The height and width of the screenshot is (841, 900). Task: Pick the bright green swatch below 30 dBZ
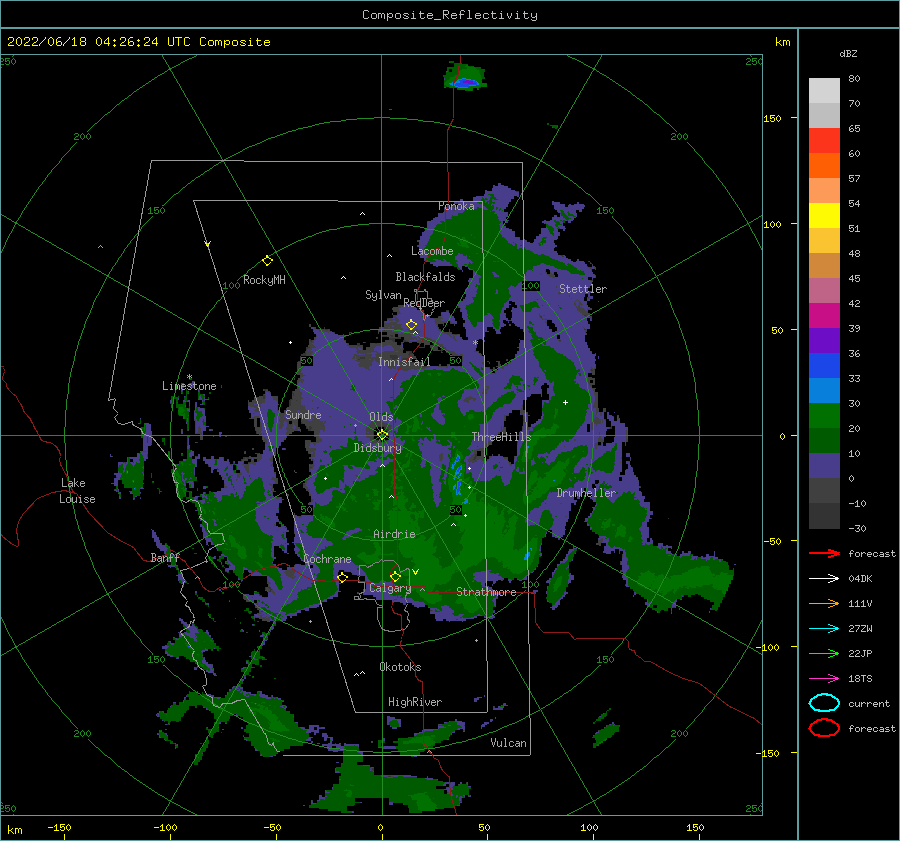824,415
